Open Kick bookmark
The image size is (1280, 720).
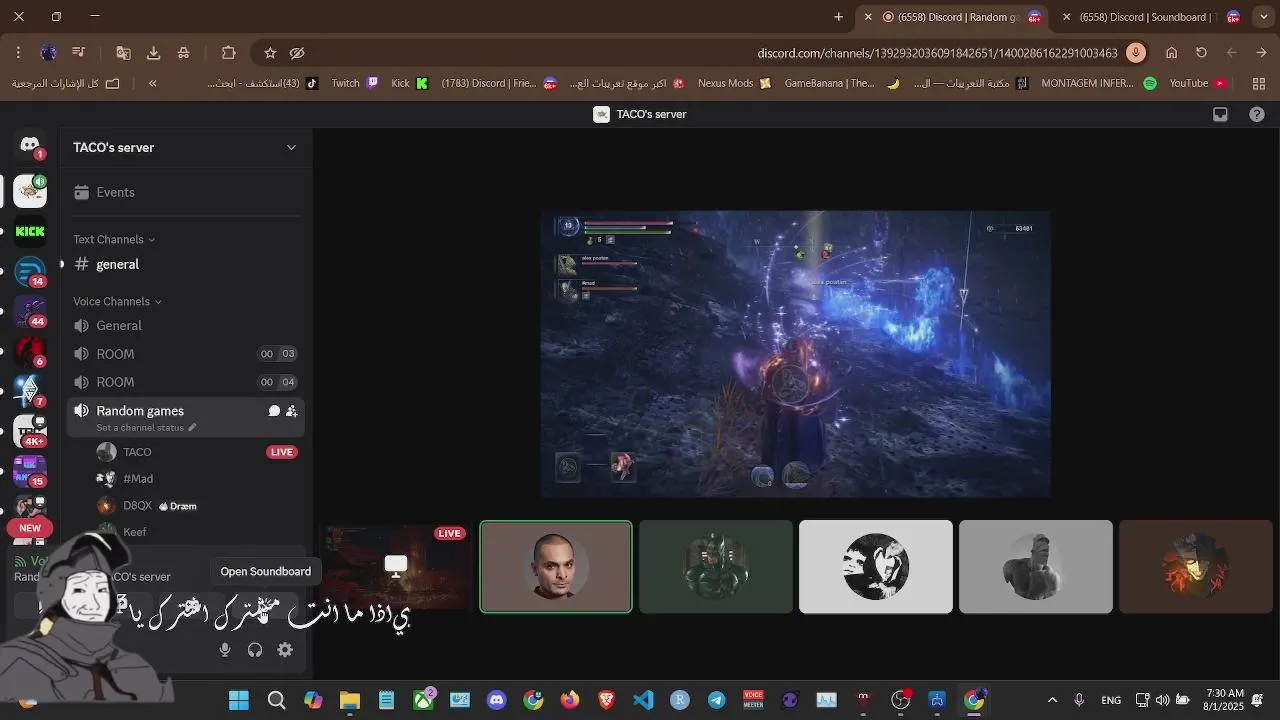(x=410, y=83)
